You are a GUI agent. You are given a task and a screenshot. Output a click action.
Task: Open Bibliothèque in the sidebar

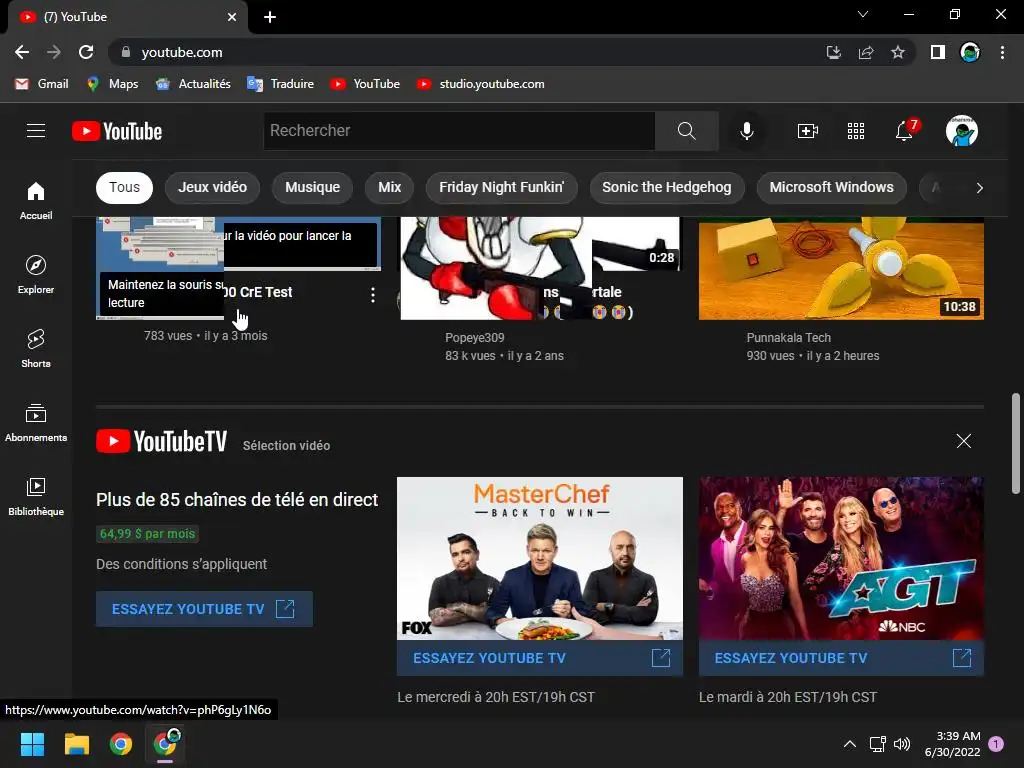pos(36,496)
